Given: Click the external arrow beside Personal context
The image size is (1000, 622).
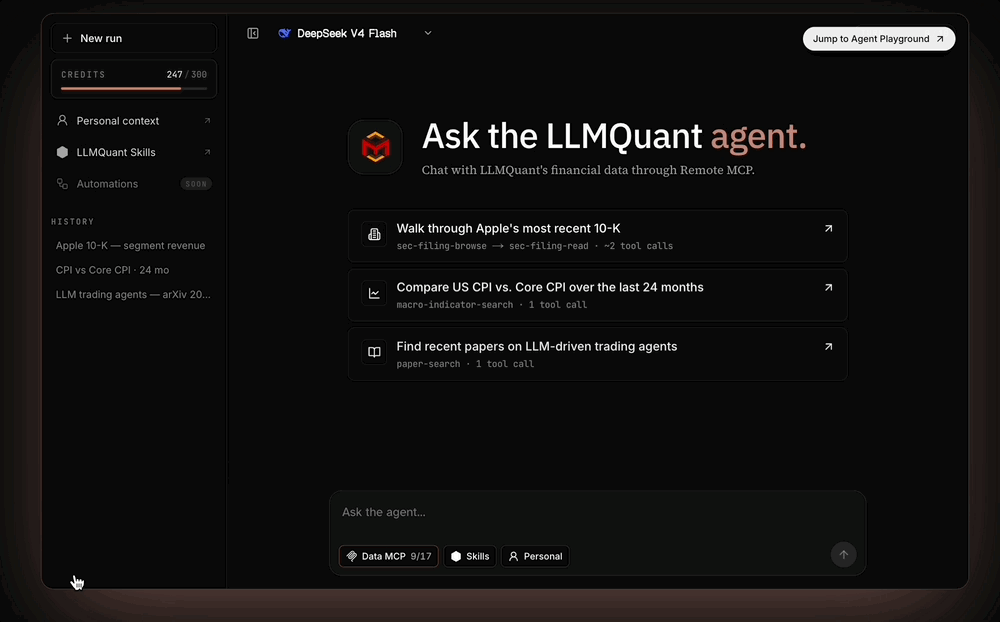Looking at the screenshot, I should 207,121.
